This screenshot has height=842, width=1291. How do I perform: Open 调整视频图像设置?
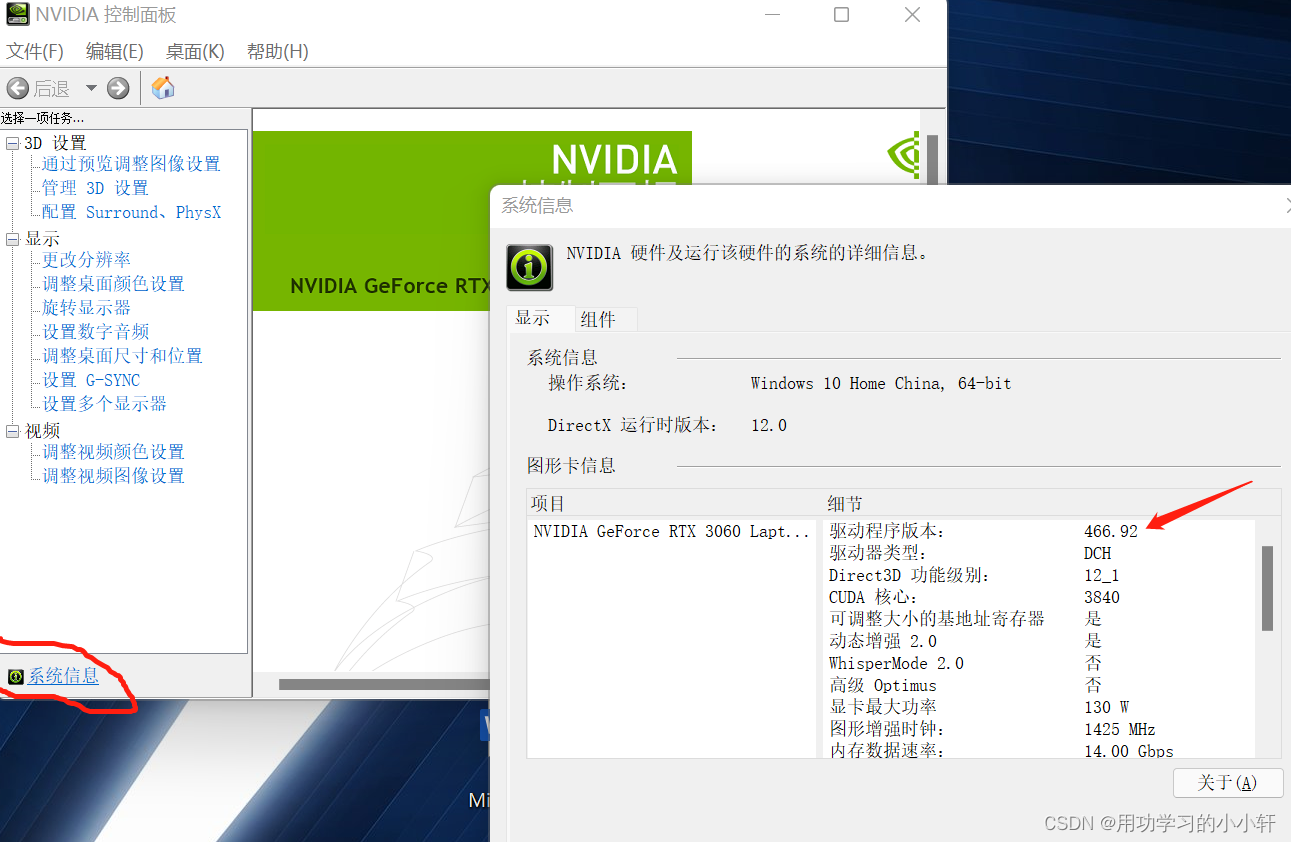click(x=113, y=476)
